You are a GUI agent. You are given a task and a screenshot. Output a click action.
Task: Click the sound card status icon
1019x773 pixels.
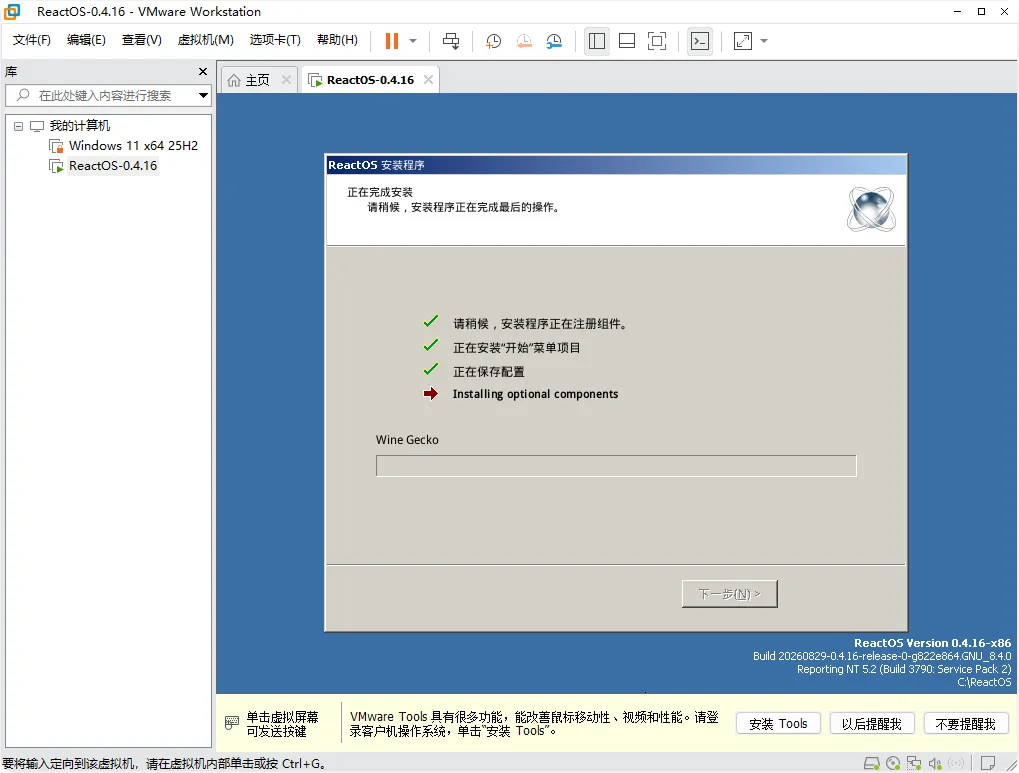point(935,763)
